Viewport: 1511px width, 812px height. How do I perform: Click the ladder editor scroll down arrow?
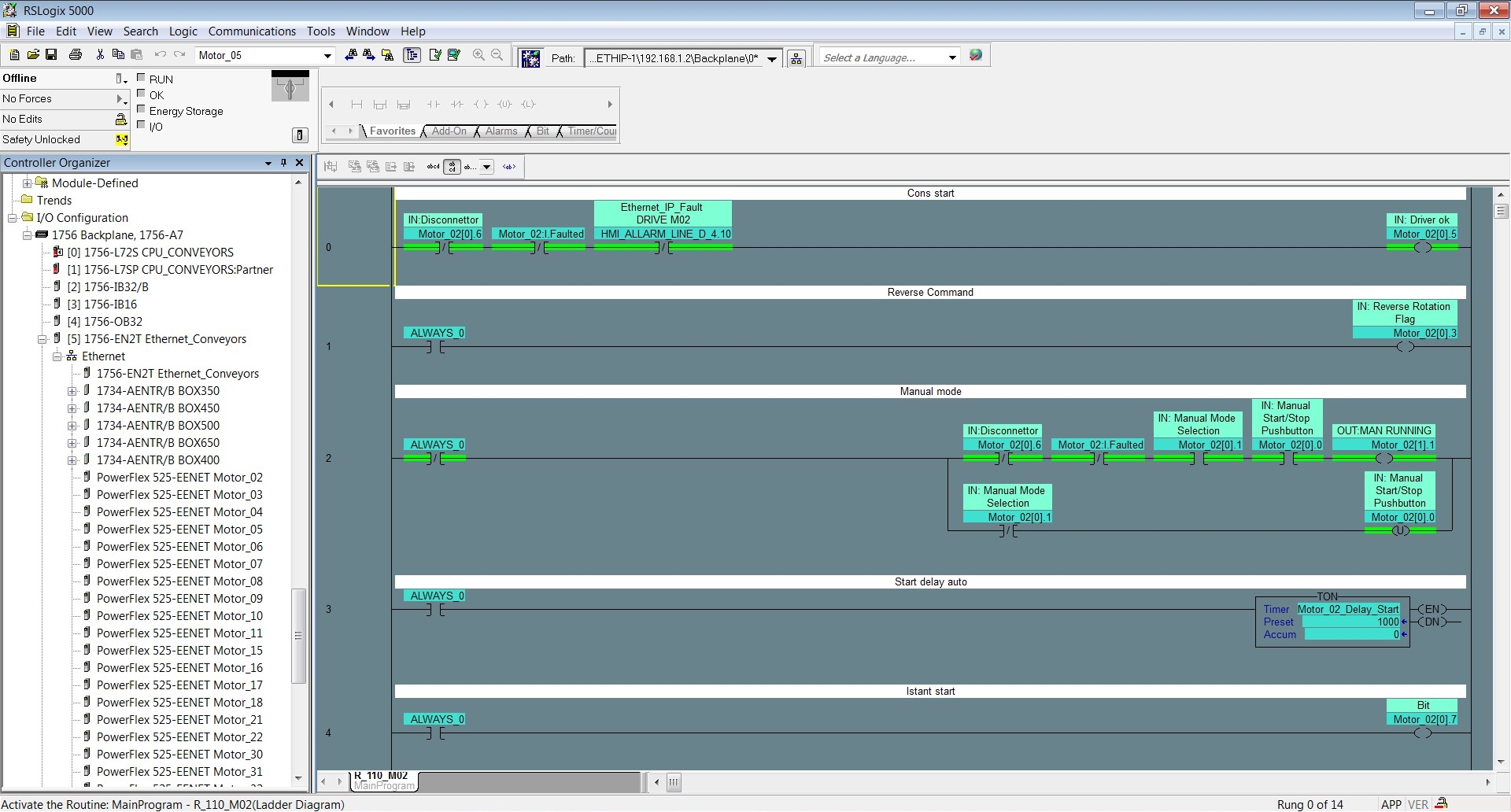[1501, 762]
